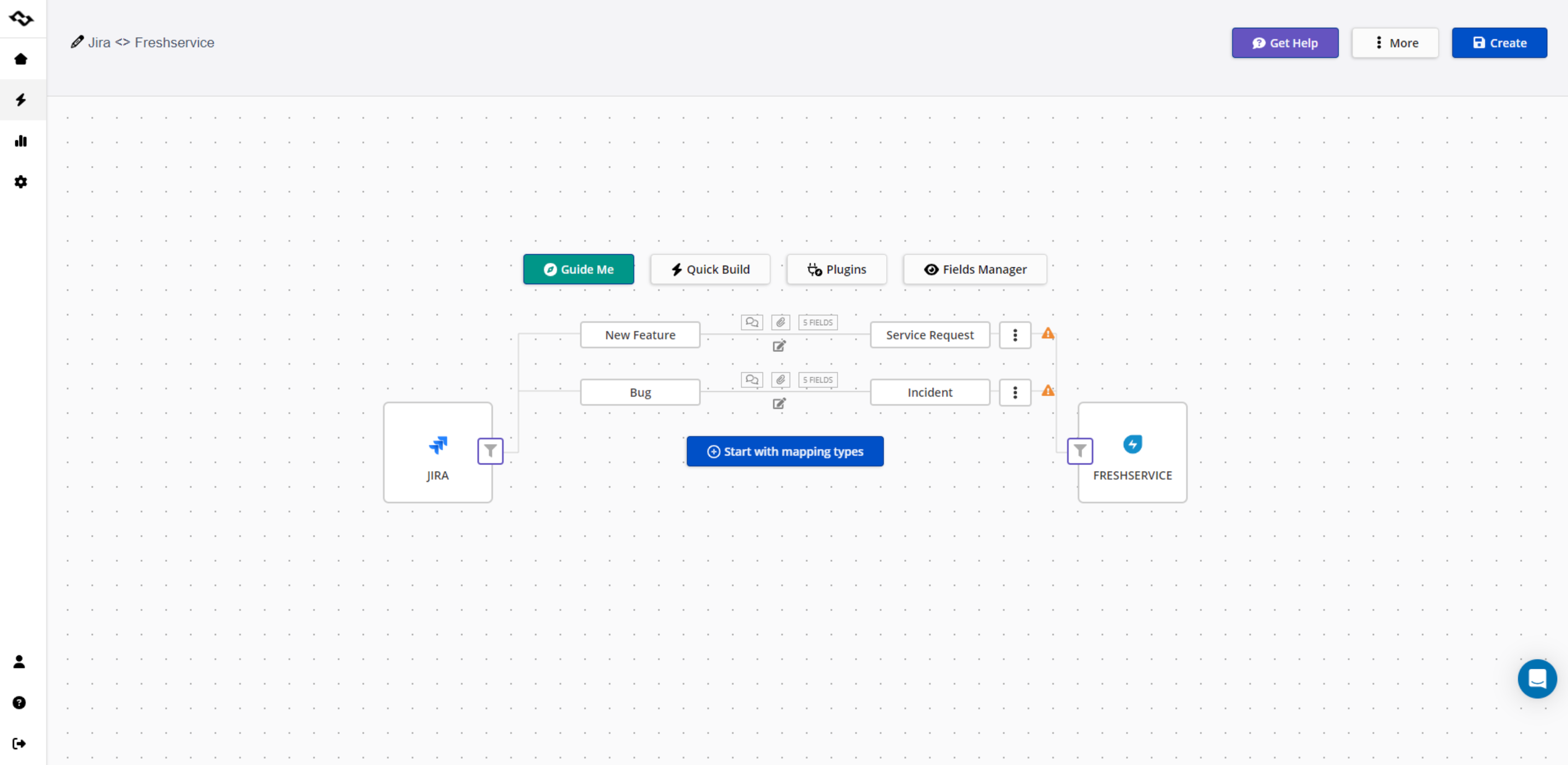Click the logout icon in sidebar

click(20, 743)
